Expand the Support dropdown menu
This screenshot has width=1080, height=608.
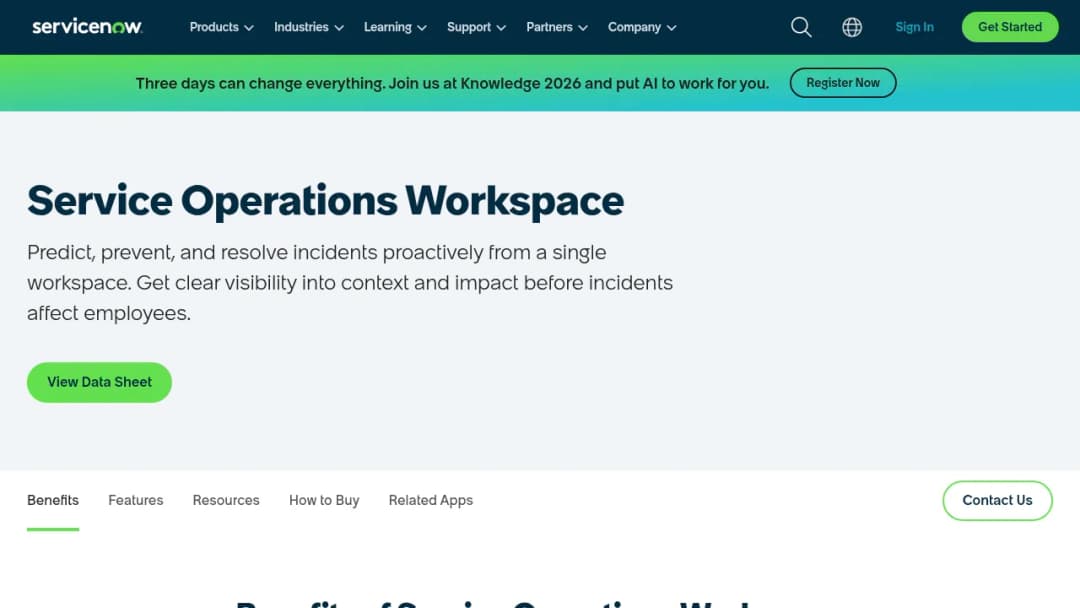(x=477, y=27)
